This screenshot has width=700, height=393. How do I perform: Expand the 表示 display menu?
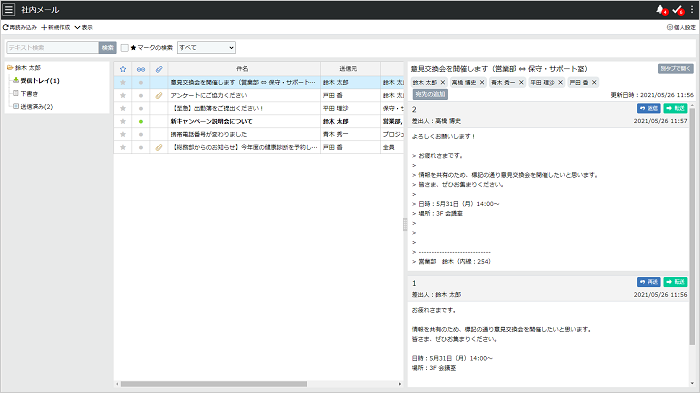point(83,27)
